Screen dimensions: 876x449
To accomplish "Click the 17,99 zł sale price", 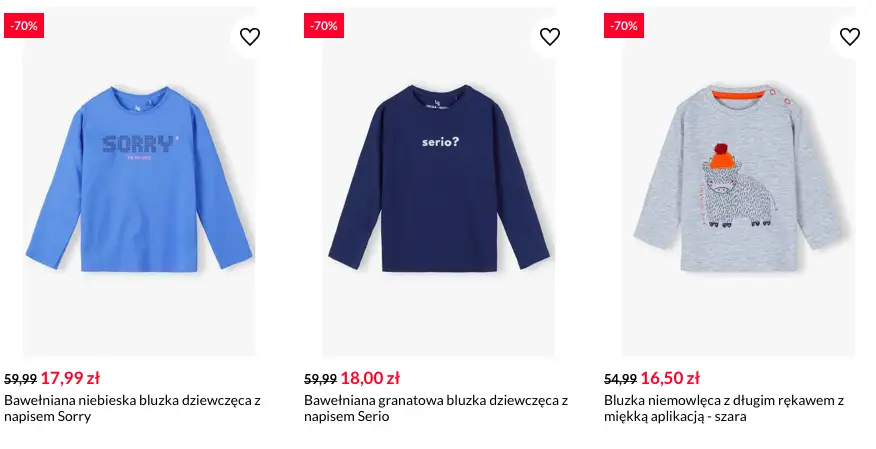I will (70, 378).
